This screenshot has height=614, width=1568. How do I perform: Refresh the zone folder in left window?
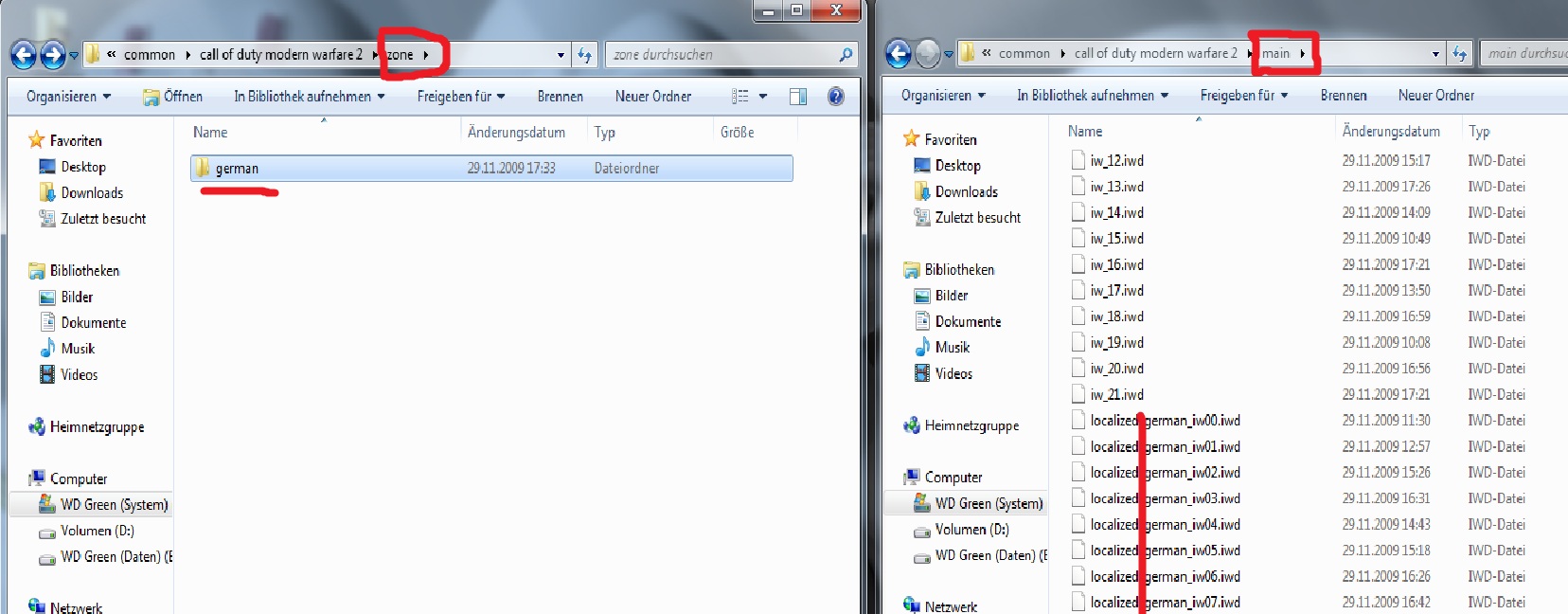(585, 55)
